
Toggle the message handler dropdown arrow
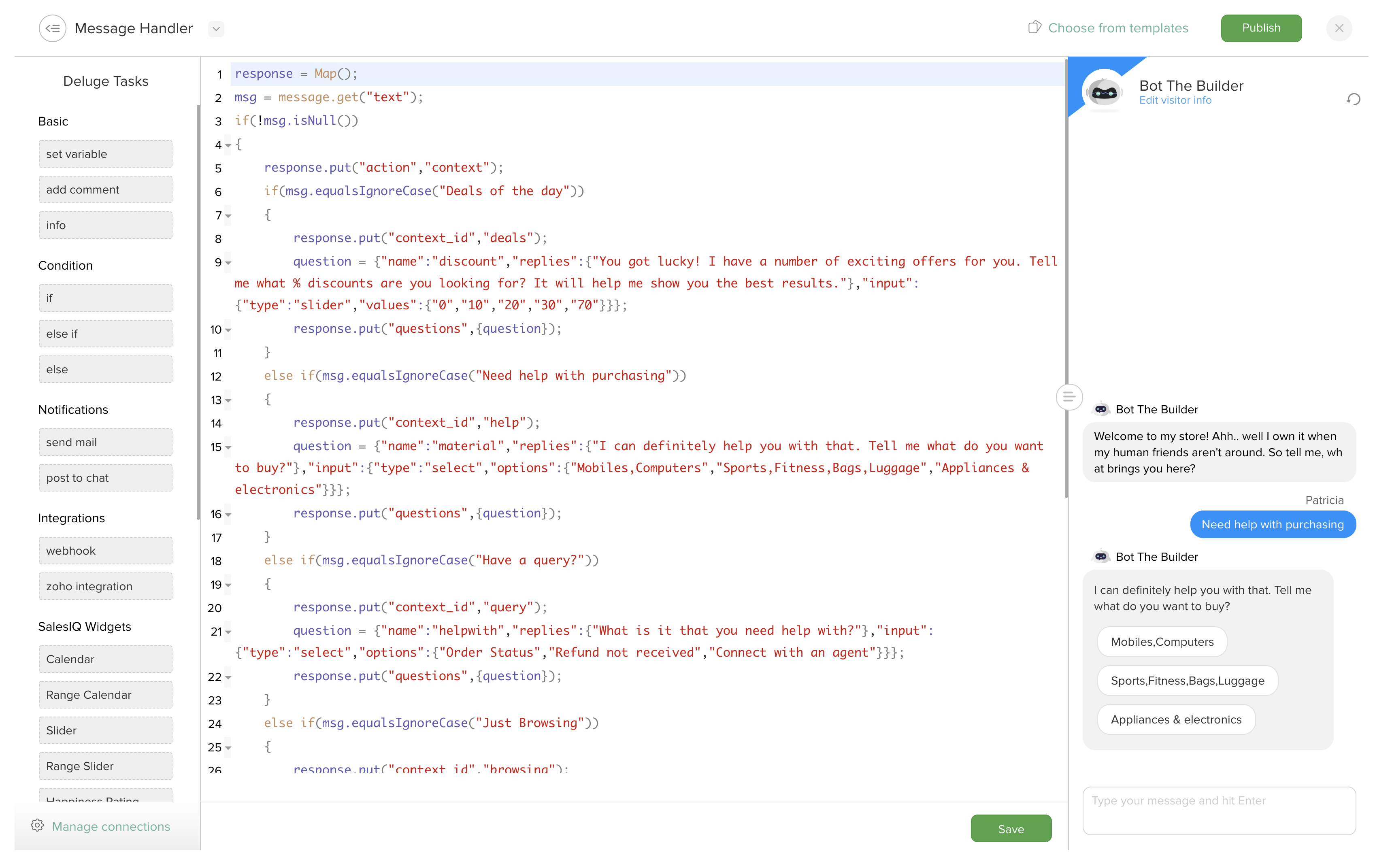click(215, 28)
